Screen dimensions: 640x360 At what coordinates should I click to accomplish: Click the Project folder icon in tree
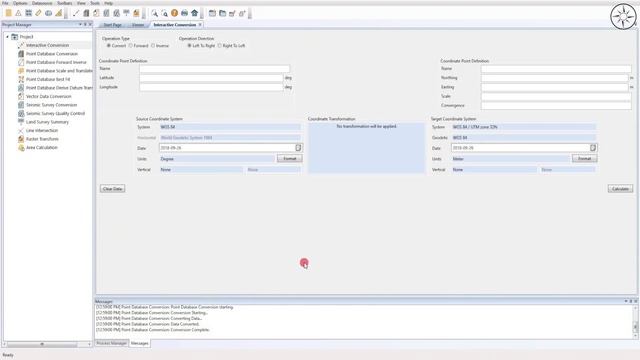coord(15,37)
